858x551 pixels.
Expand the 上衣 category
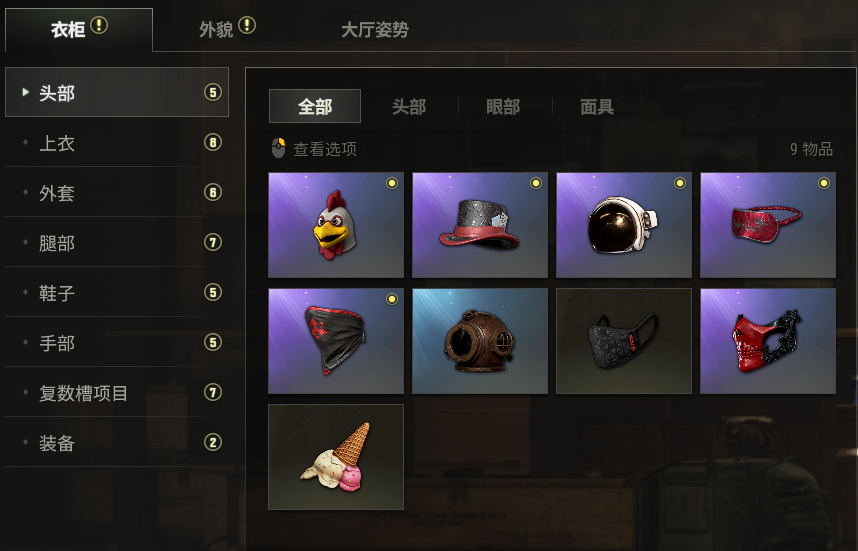[x=117, y=143]
